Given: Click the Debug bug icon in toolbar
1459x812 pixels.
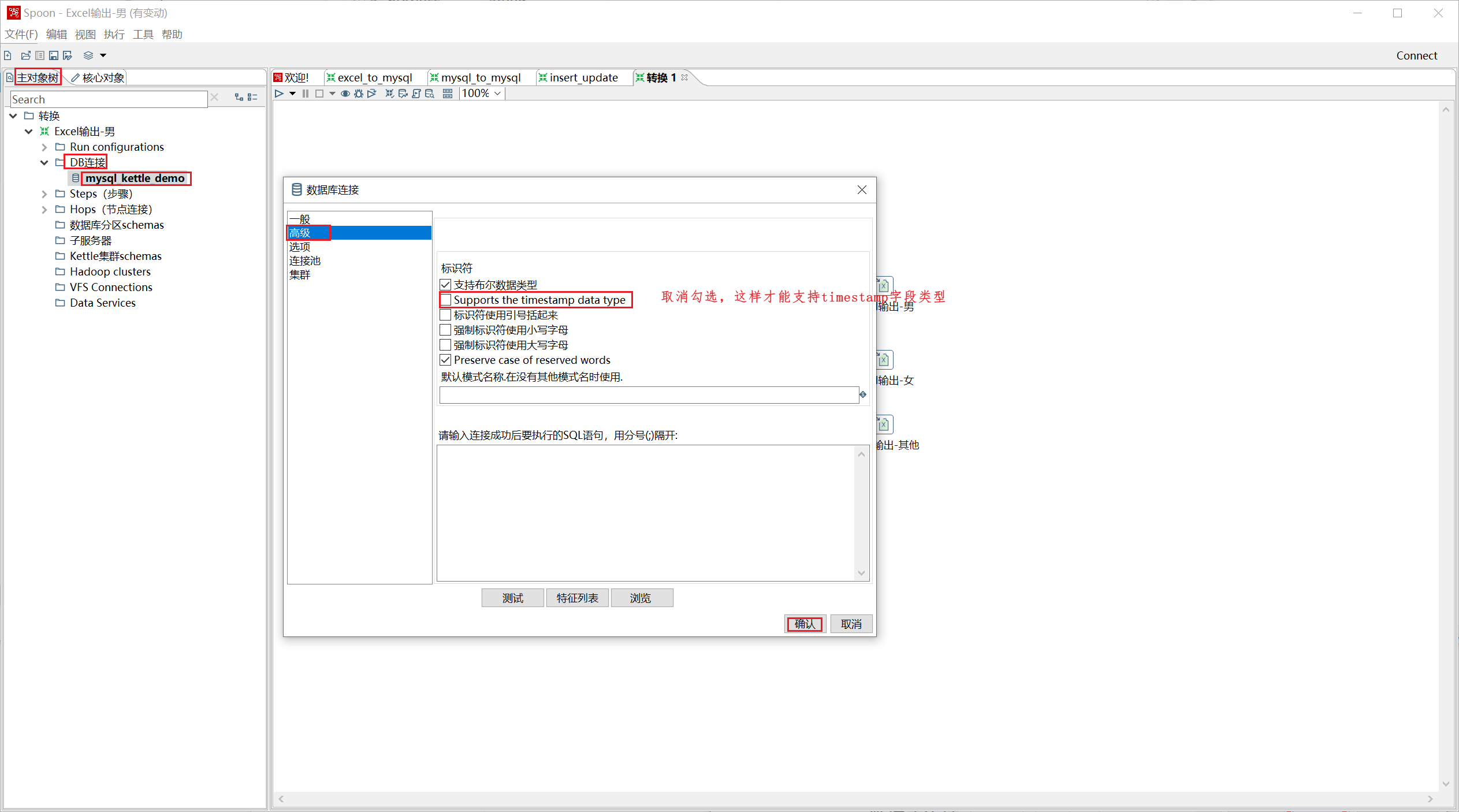Looking at the screenshot, I should (x=359, y=94).
